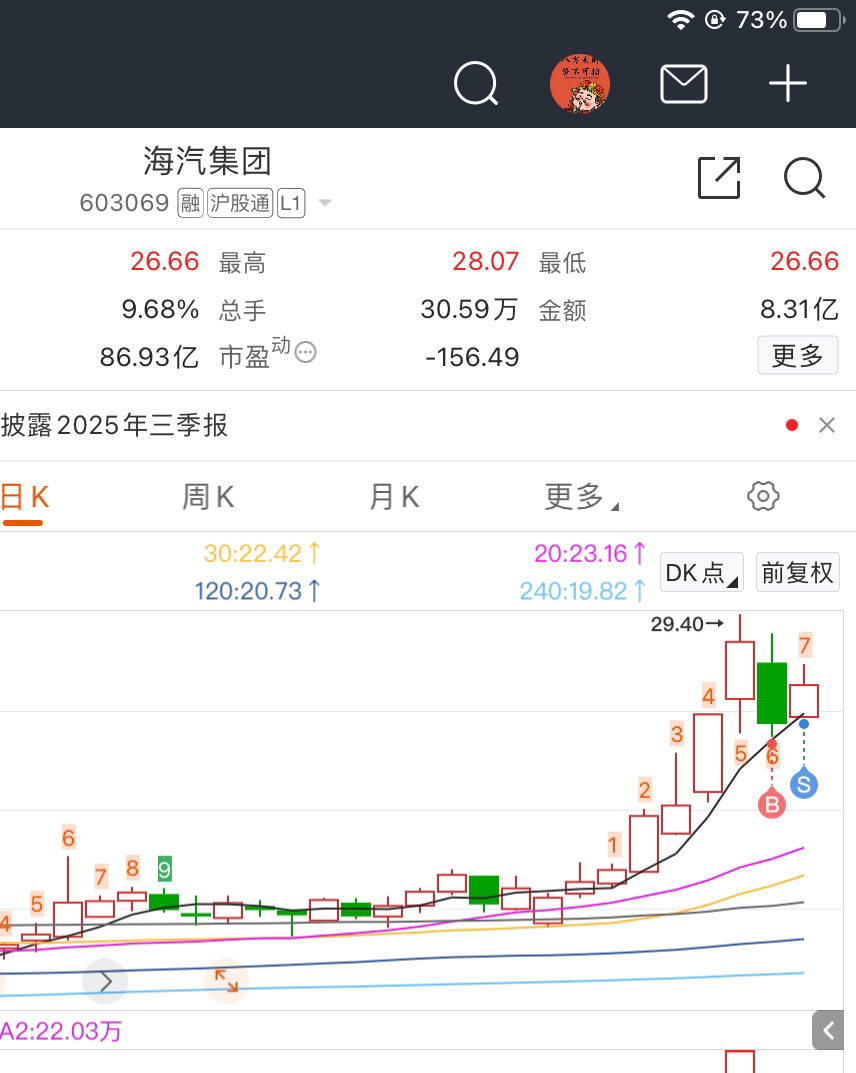Tap the info circle next to 市盈动

click(x=305, y=352)
